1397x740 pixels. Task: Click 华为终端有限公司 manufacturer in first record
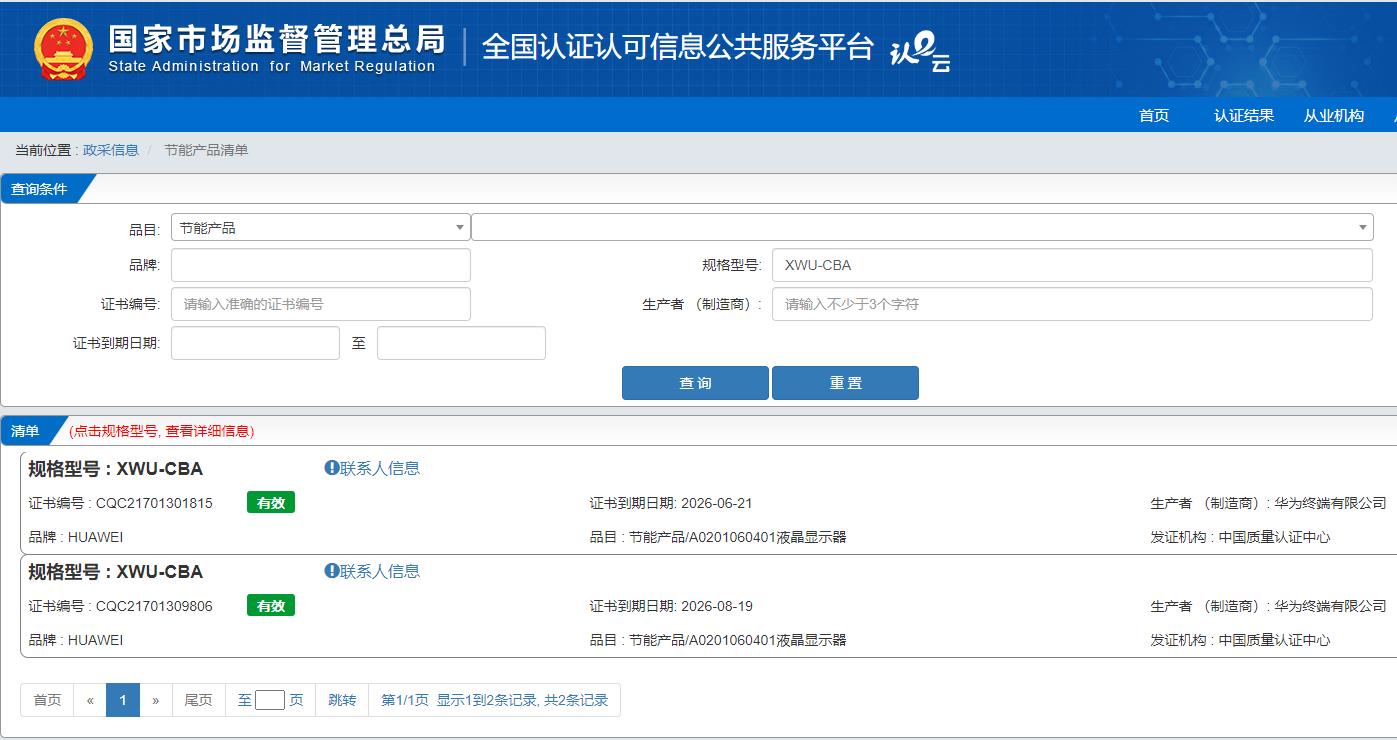coord(1330,503)
